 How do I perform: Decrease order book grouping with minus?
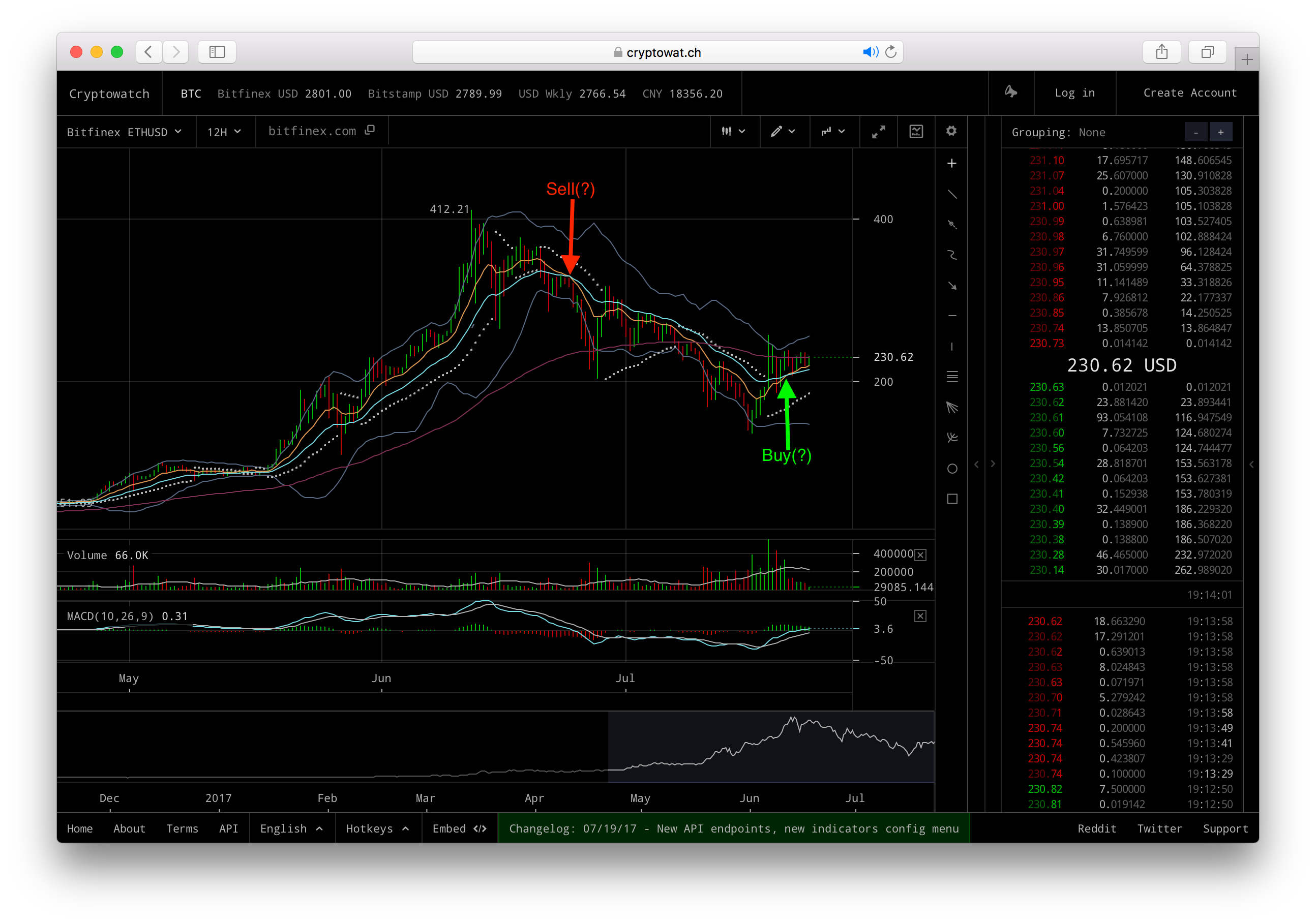point(1195,132)
